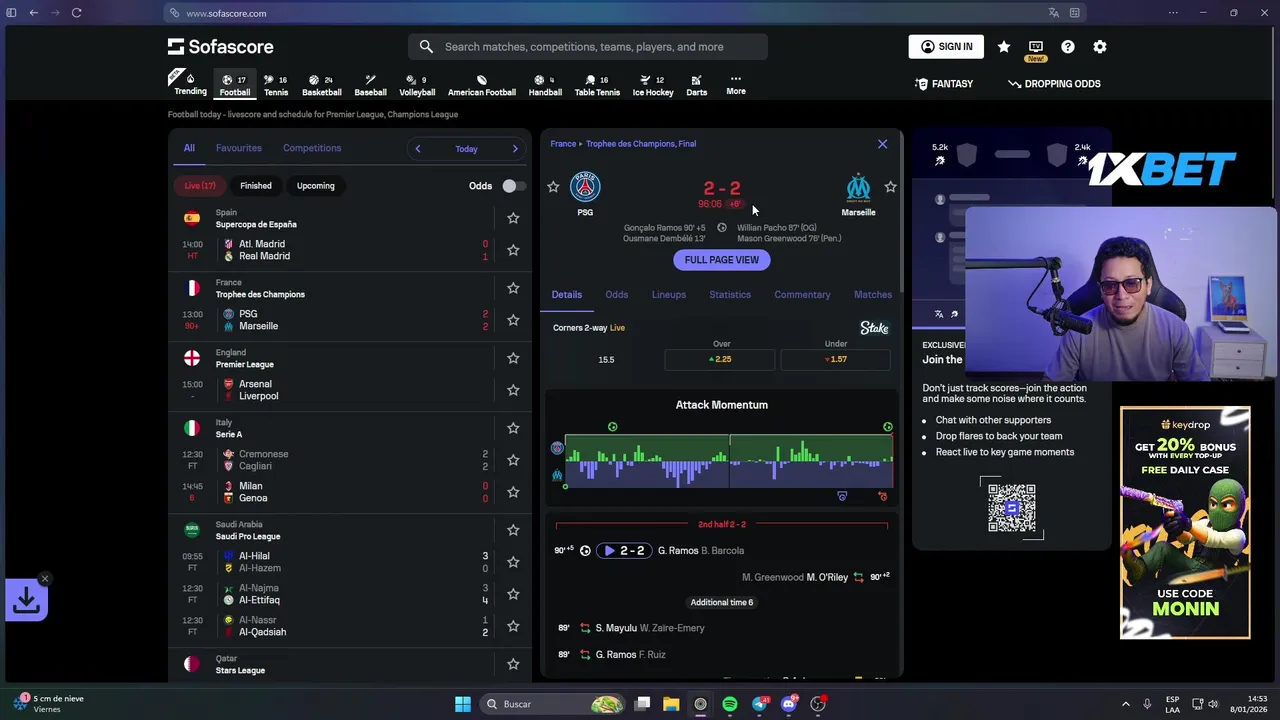Click the Marseille team crest

858,187
